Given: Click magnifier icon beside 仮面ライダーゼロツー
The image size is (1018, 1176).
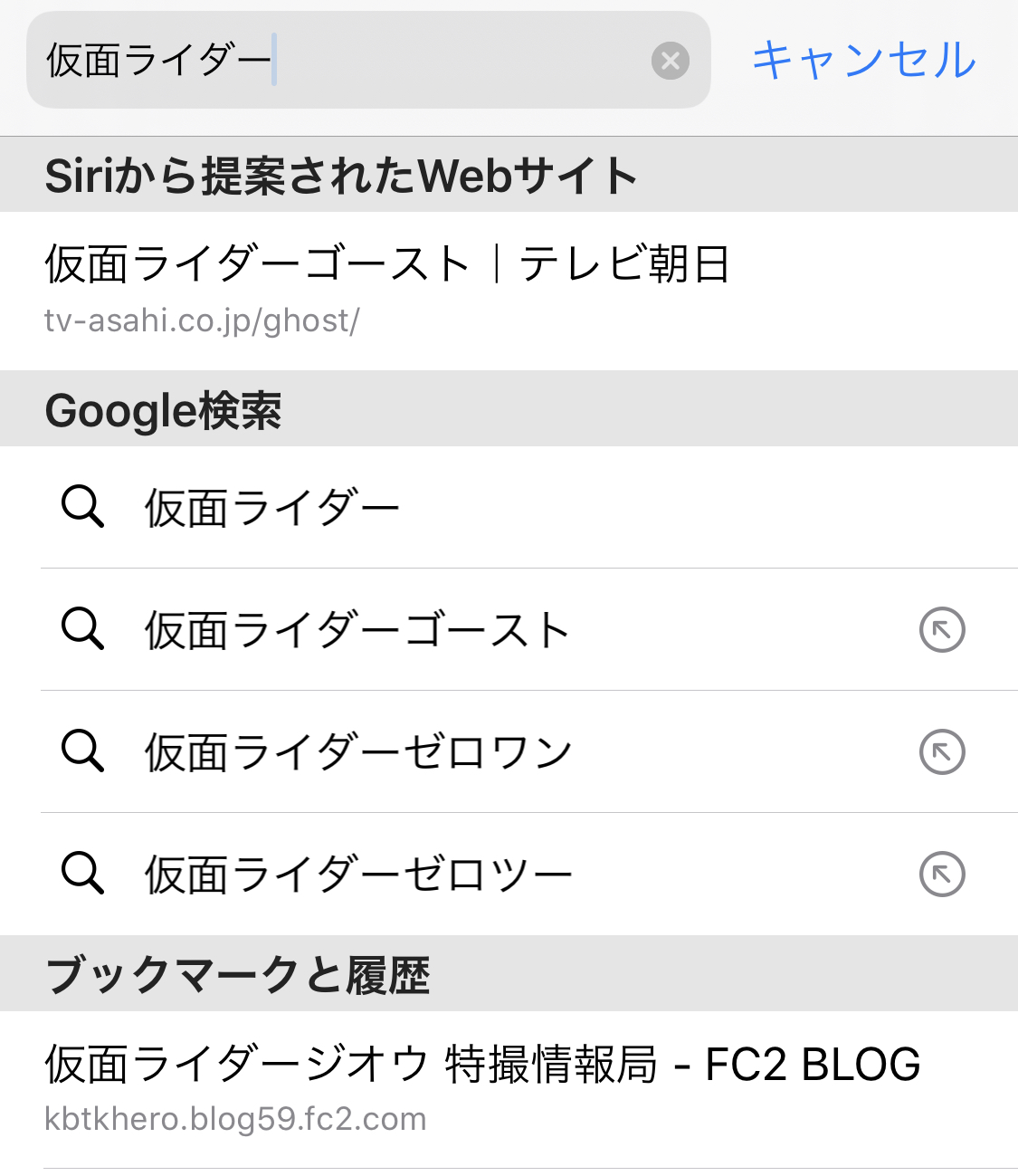Looking at the screenshot, I should click(x=82, y=873).
